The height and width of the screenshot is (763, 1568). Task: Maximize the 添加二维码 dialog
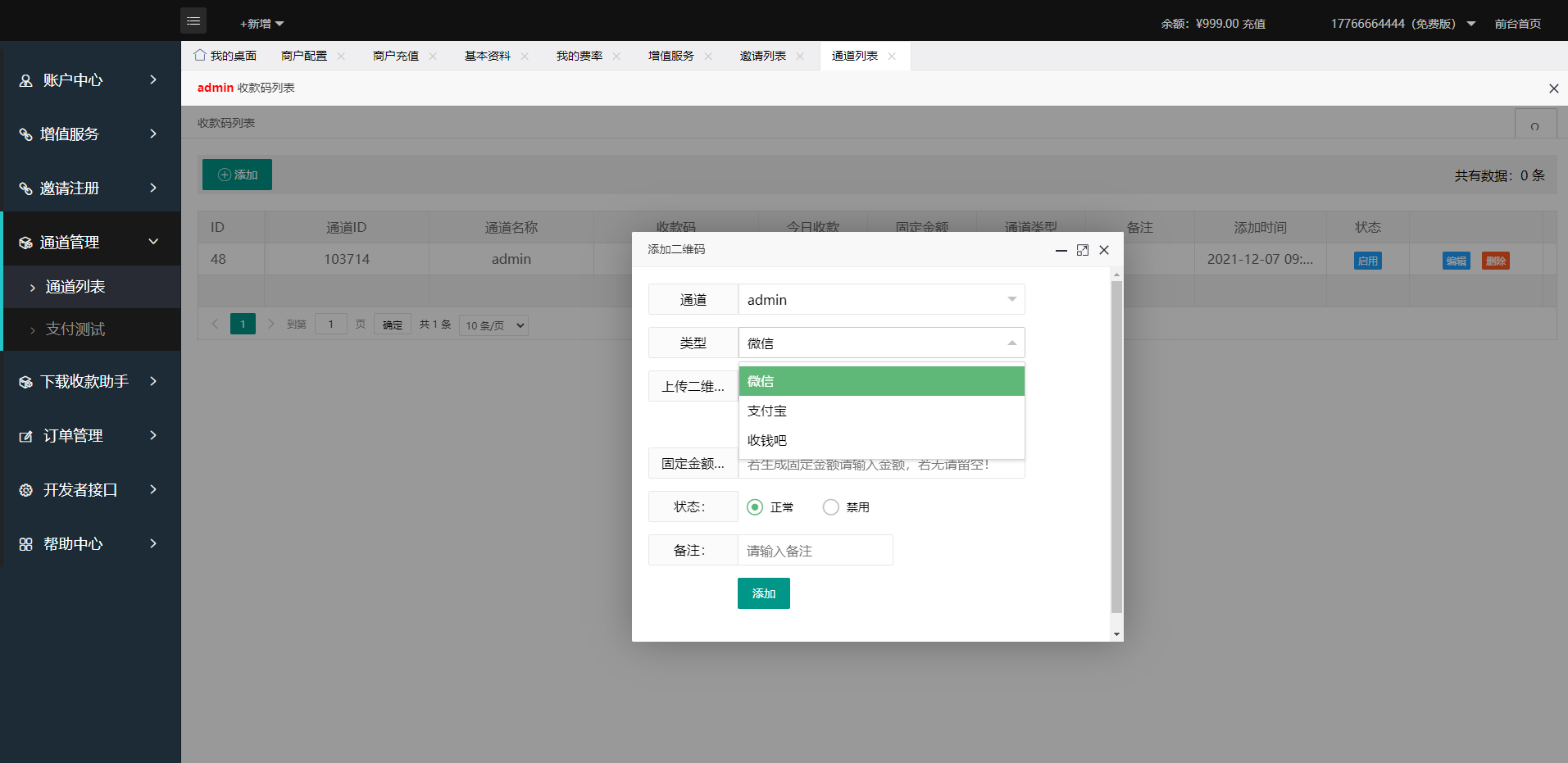tap(1082, 250)
